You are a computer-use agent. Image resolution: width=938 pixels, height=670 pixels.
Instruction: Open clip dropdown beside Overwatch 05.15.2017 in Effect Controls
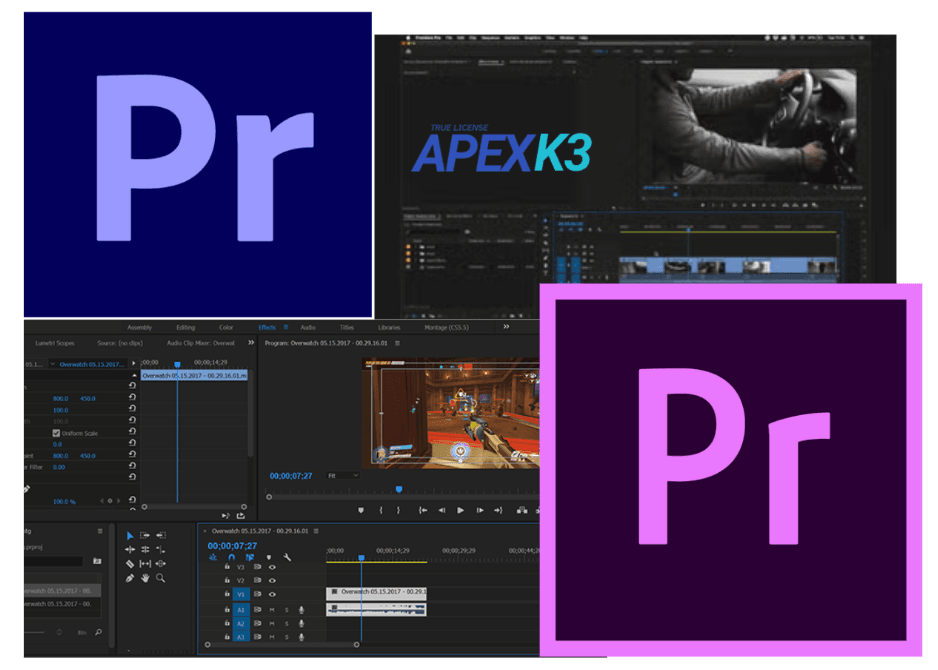tap(53, 364)
